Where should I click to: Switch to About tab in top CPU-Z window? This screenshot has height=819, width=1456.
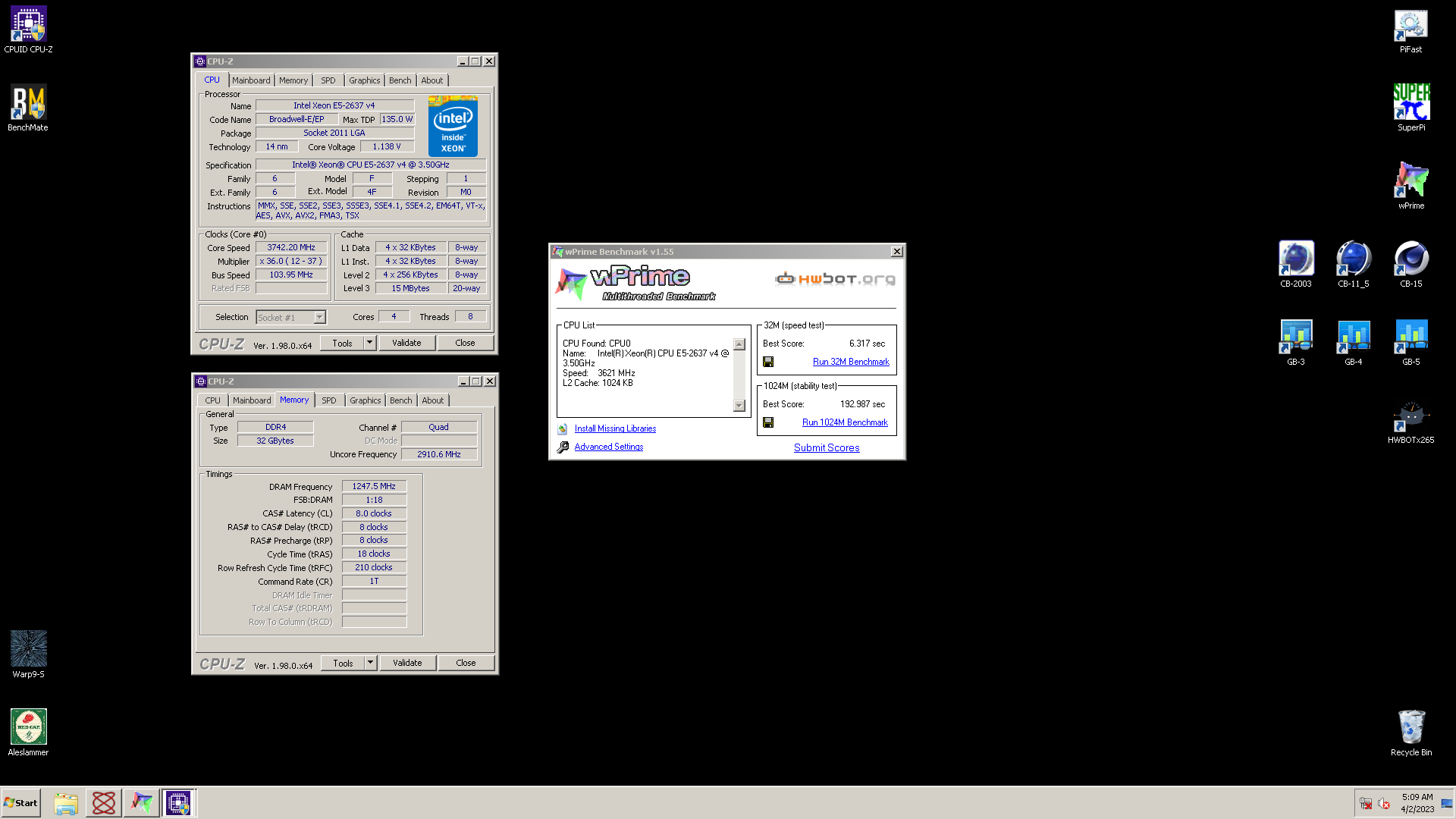432,80
